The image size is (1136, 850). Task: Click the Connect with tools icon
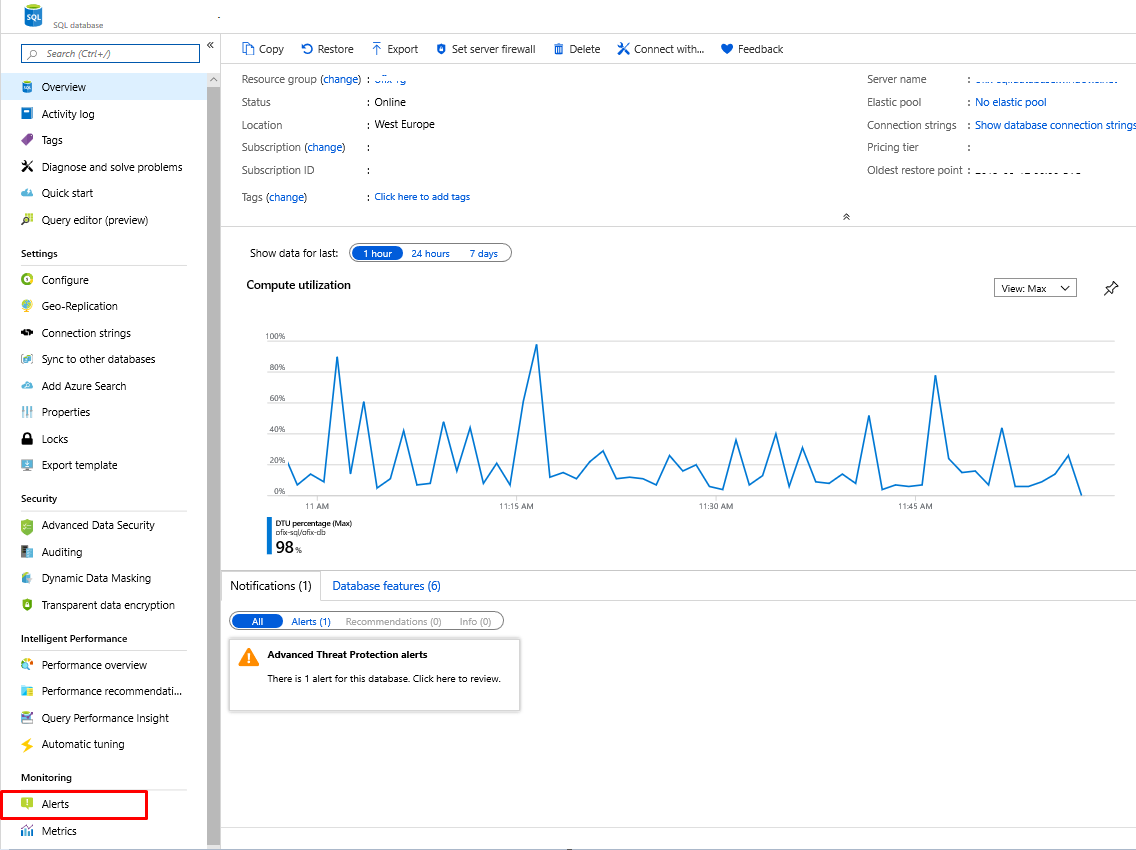click(x=623, y=49)
